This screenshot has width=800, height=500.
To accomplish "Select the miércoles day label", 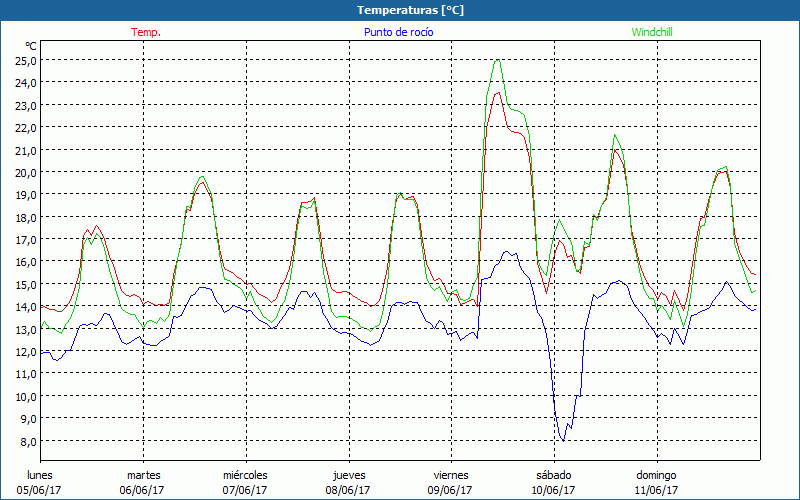I will (x=245, y=475).
